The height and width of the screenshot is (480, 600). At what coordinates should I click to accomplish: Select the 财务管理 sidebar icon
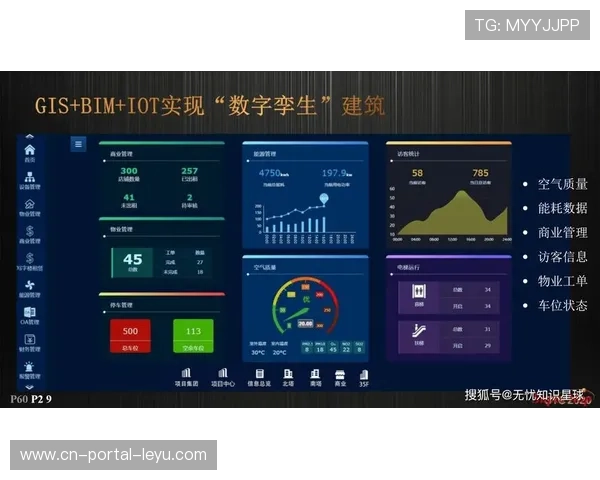coord(29,340)
